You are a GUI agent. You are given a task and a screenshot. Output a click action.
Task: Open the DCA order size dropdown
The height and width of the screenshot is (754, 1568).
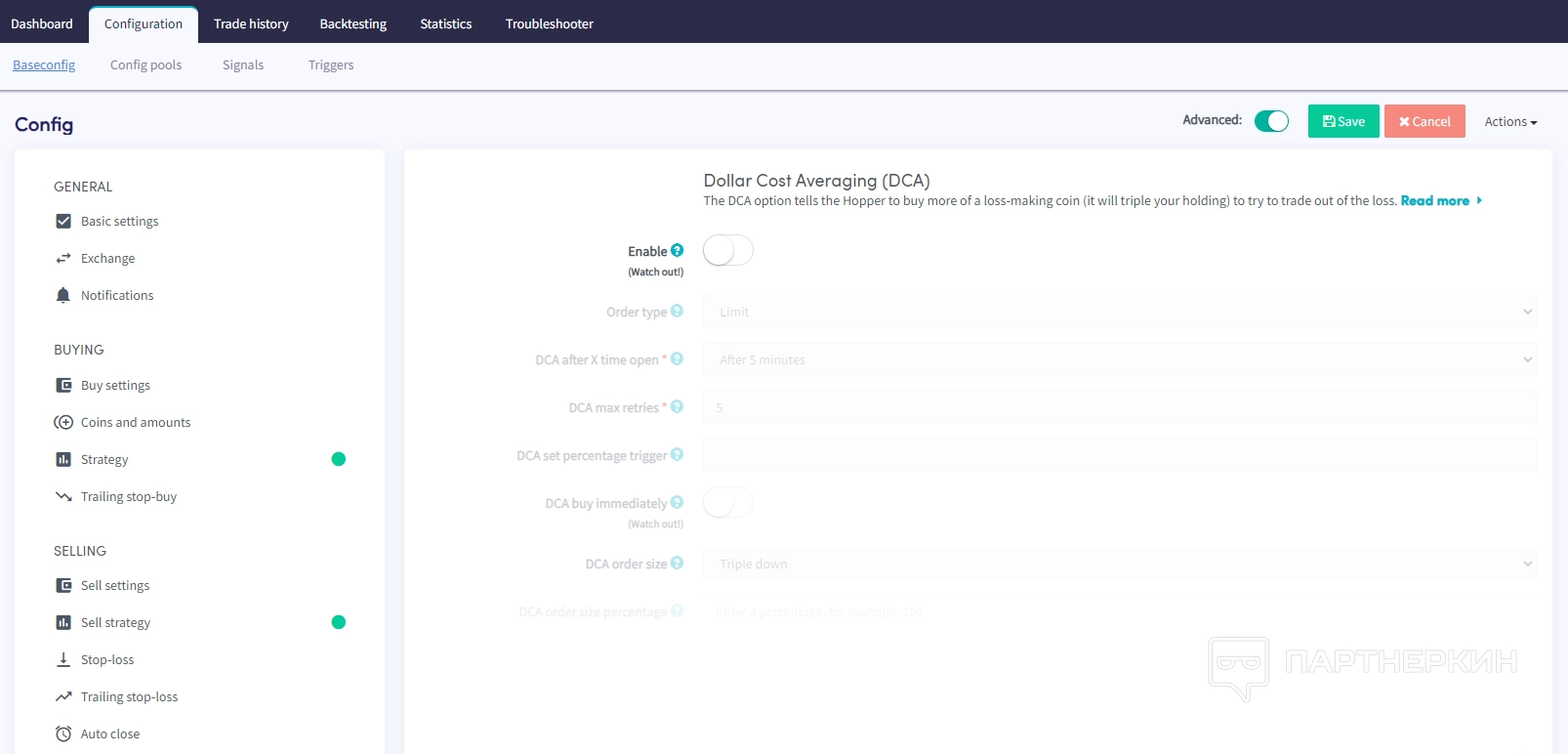[x=1119, y=565]
